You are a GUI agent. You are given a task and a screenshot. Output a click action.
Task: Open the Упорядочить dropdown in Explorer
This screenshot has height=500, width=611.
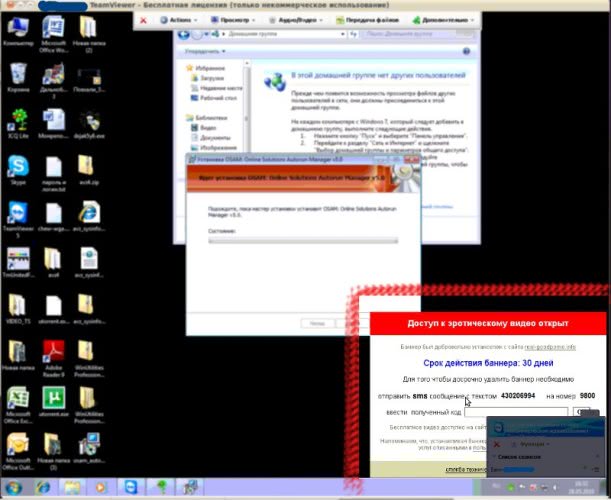click(x=205, y=51)
